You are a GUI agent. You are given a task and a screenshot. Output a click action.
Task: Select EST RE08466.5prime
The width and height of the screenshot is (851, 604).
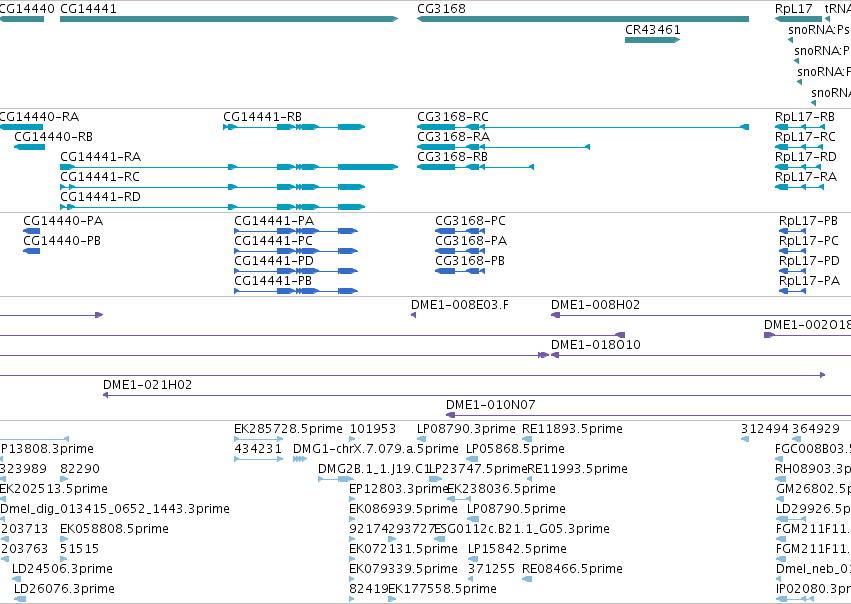pyautogui.click(x=527, y=579)
